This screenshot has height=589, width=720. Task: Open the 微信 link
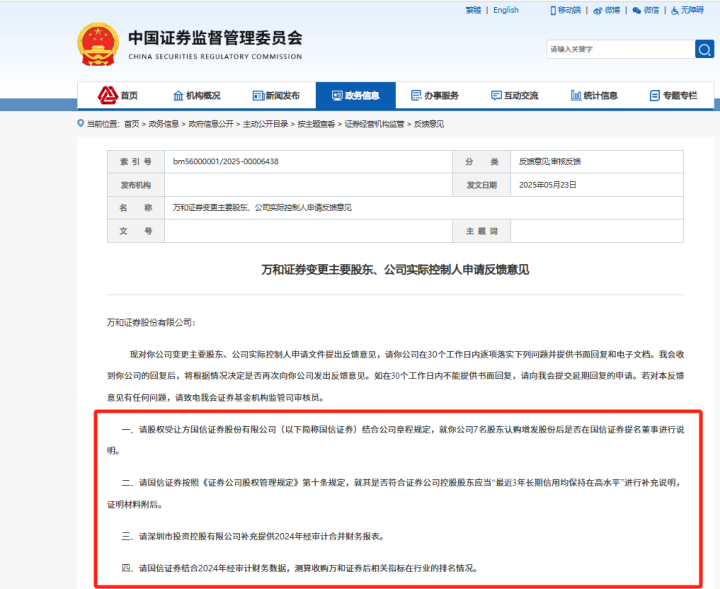[651, 10]
